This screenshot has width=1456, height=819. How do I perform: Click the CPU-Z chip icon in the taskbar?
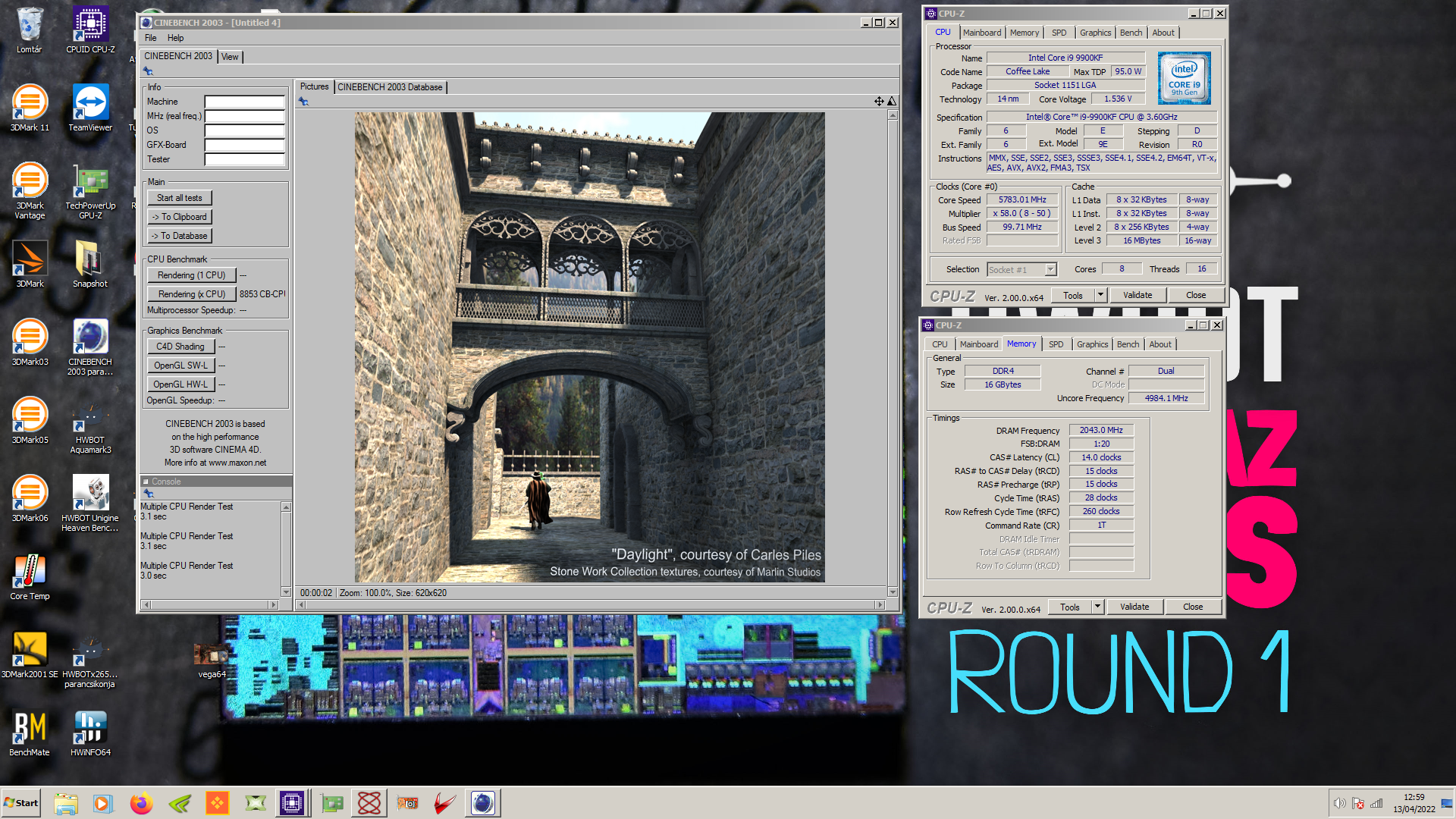click(x=292, y=803)
